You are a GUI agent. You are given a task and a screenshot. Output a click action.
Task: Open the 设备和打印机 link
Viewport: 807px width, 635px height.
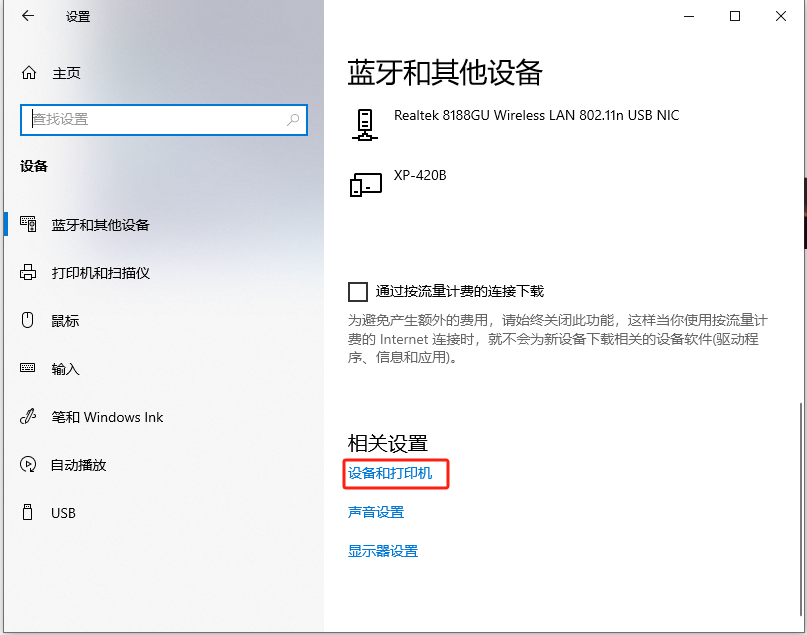[x=390, y=473]
